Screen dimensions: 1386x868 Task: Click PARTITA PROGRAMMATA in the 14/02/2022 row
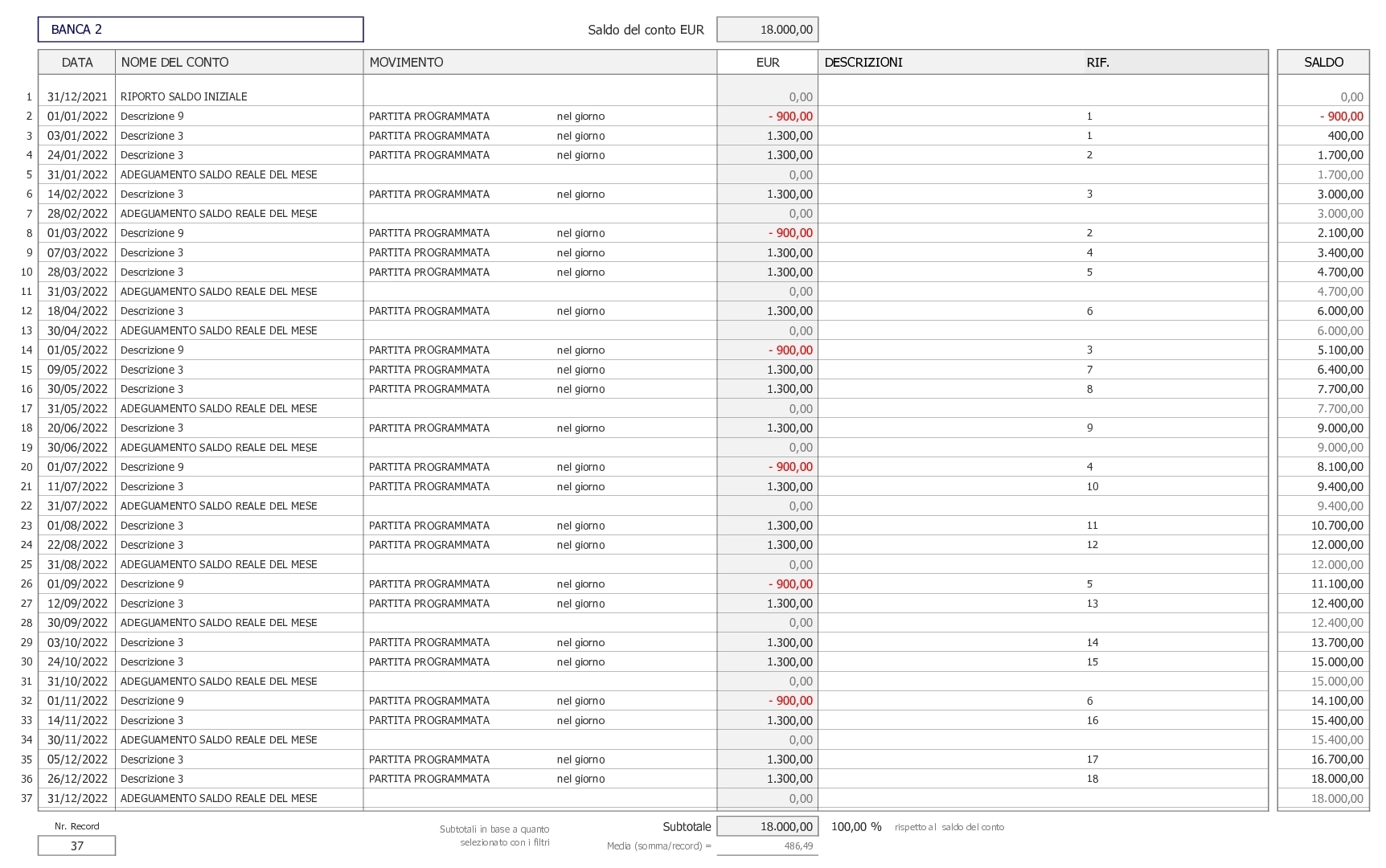pos(429,194)
